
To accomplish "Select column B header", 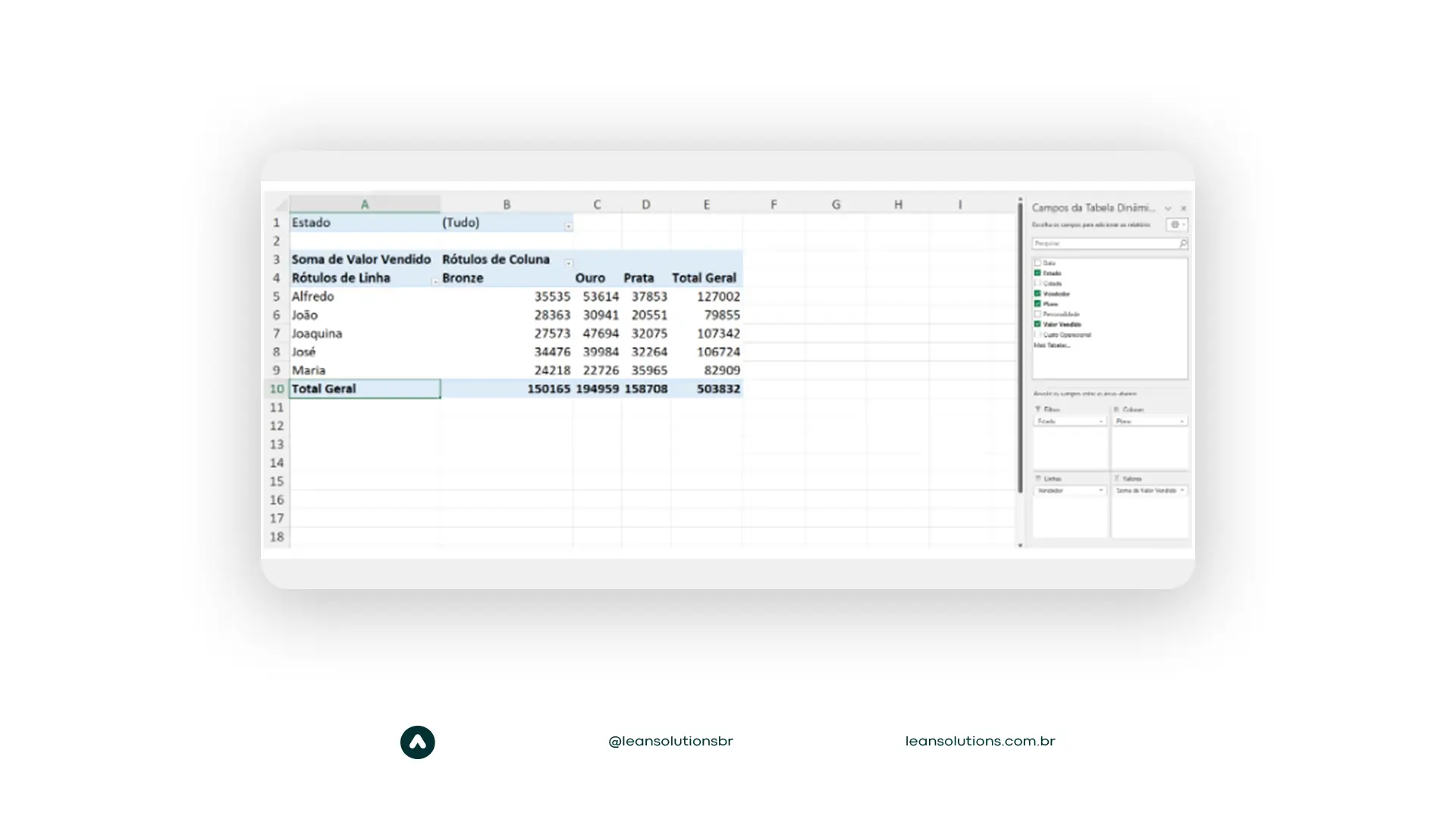I will 507,205.
